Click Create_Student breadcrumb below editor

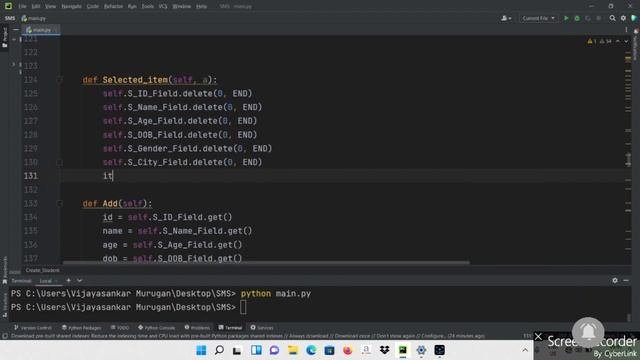42,270
